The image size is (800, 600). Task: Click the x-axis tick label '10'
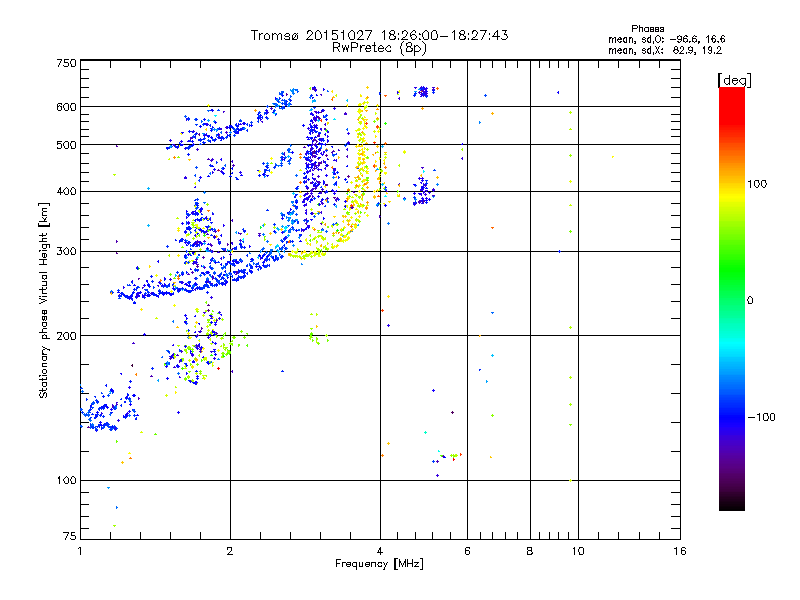(578, 551)
